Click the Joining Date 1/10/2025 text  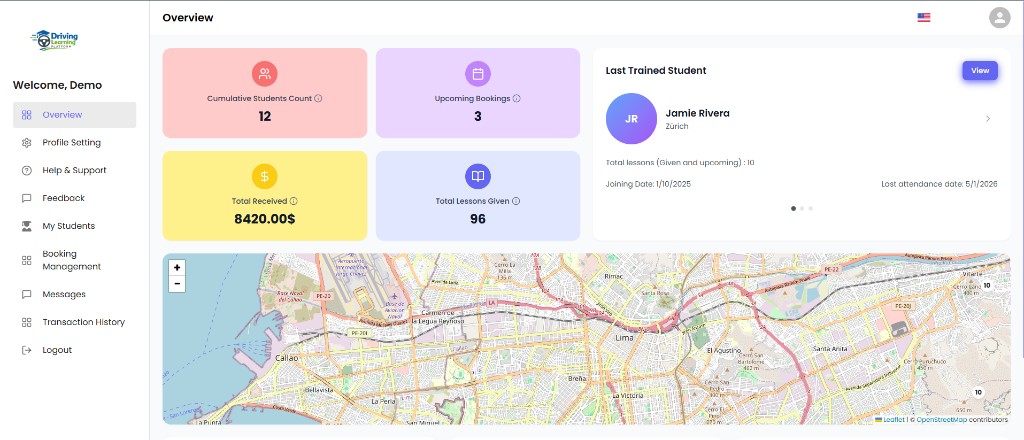pos(648,184)
